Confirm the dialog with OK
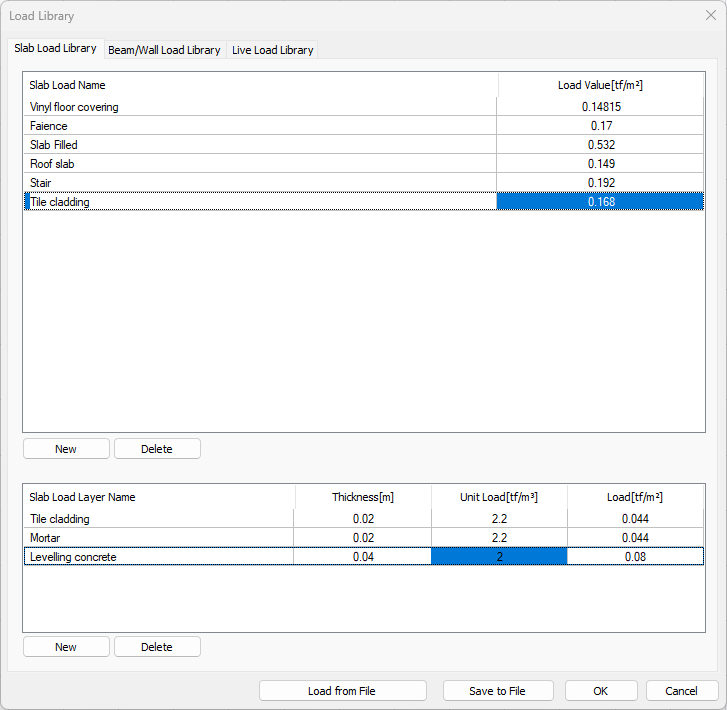Screen dimensions: 727x710 [600, 691]
